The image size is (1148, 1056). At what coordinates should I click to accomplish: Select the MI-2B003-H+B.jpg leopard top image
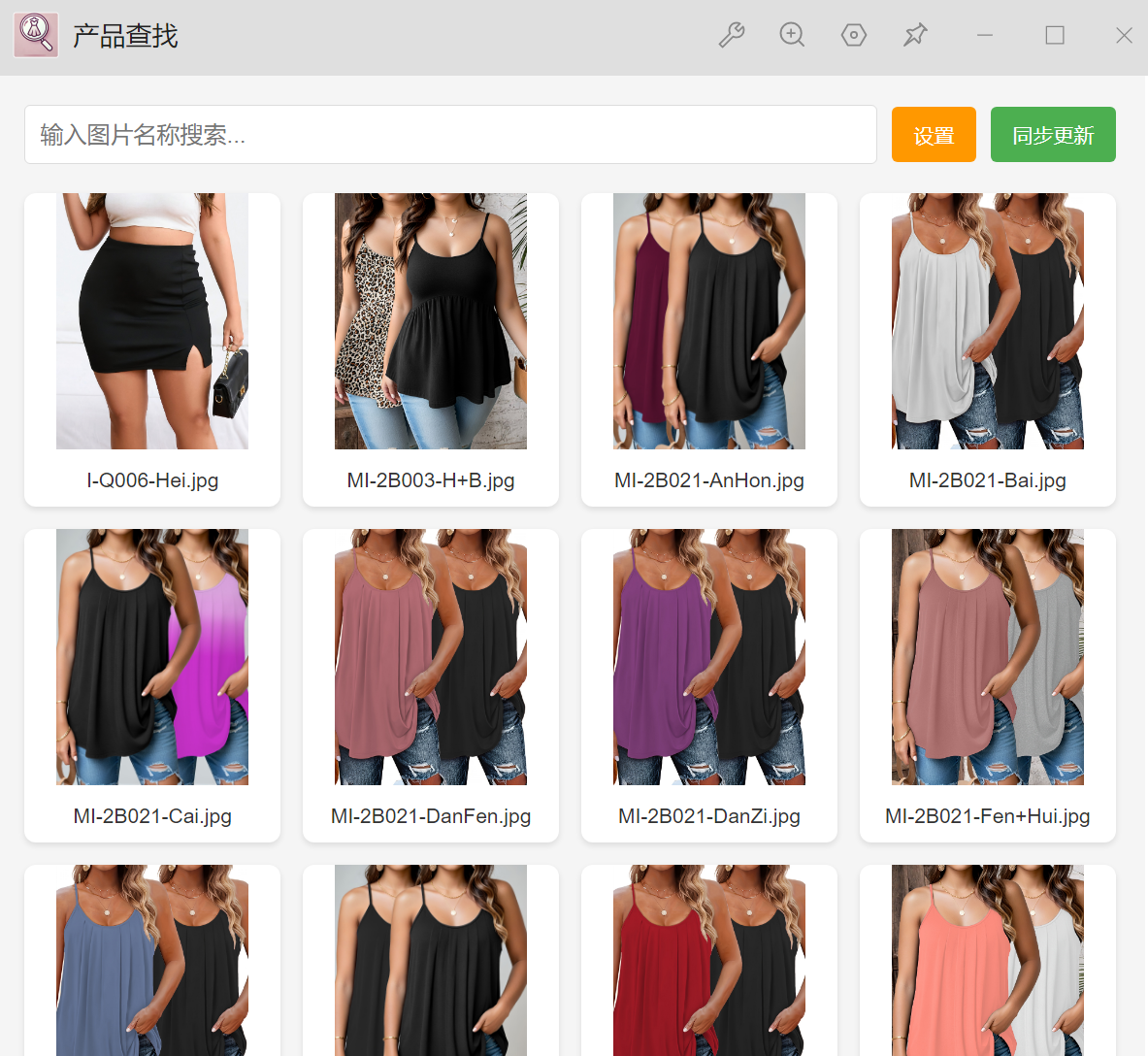(x=431, y=320)
